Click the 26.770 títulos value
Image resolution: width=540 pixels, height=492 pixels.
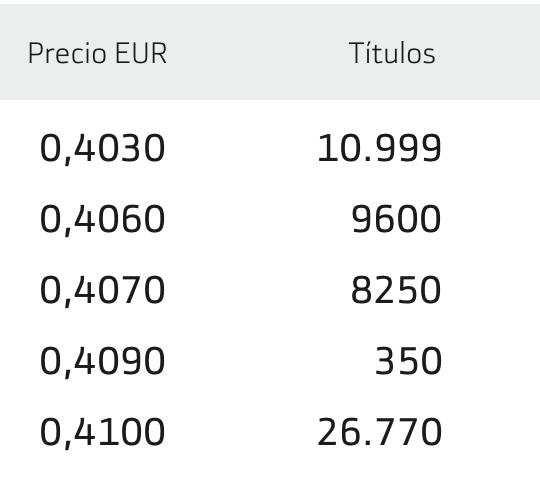pyautogui.click(x=379, y=432)
